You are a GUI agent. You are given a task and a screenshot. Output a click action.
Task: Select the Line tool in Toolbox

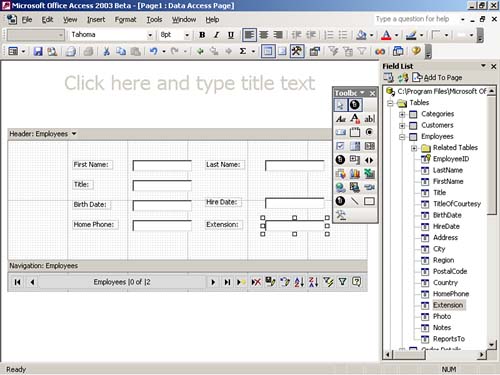coord(355,201)
